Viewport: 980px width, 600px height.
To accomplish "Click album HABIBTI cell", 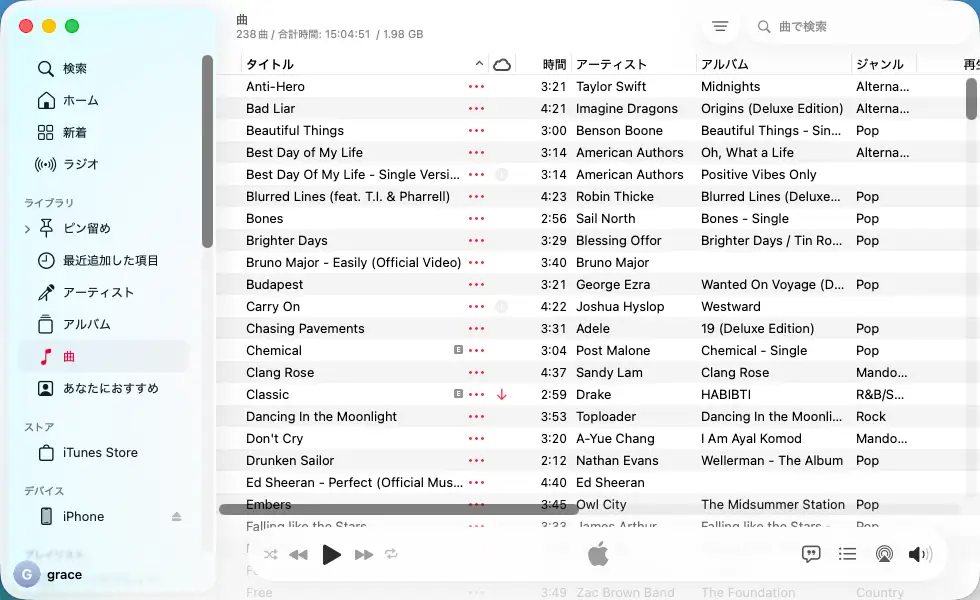I will tap(726, 394).
